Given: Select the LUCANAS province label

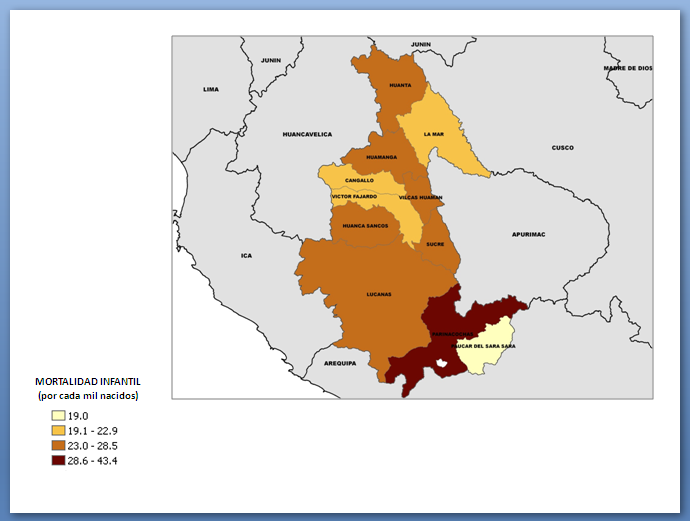Looking at the screenshot, I should click(x=378, y=294).
